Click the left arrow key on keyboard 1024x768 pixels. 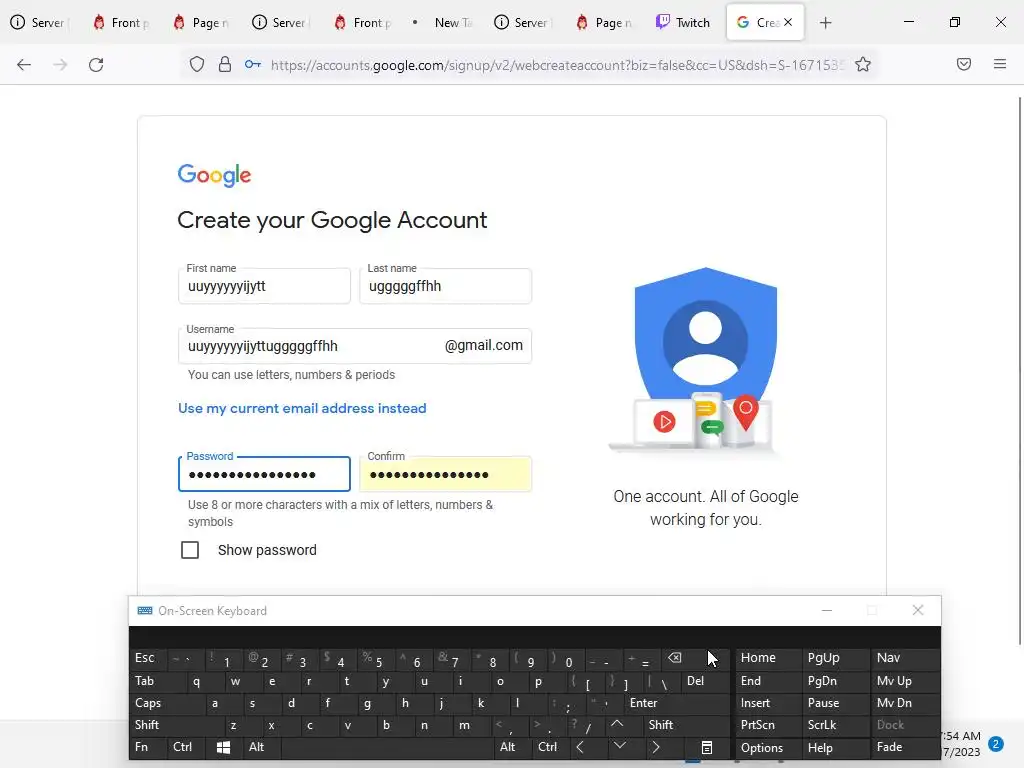tap(581, 747)
